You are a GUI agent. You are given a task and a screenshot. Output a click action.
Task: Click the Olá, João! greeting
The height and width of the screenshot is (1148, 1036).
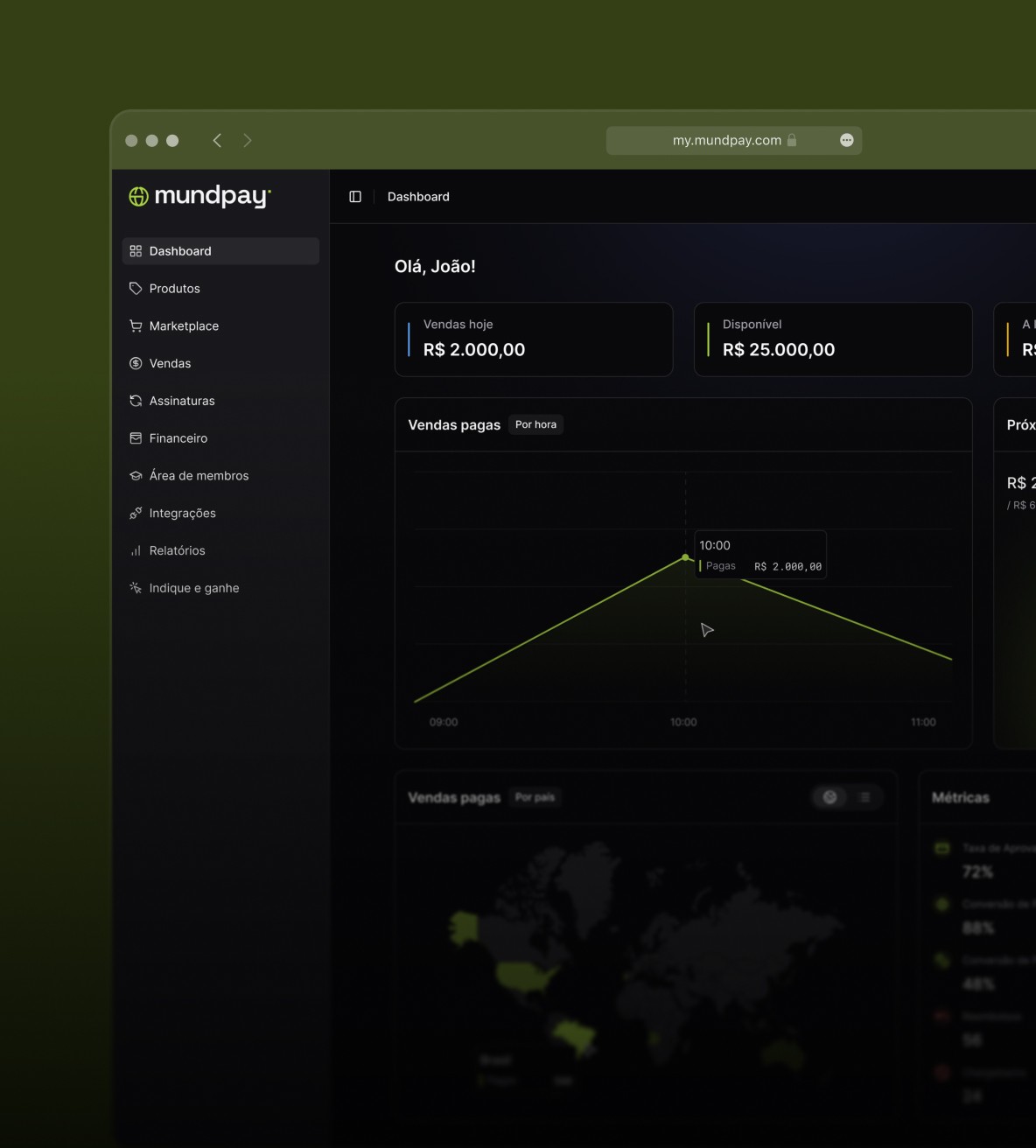click(435, 267)
